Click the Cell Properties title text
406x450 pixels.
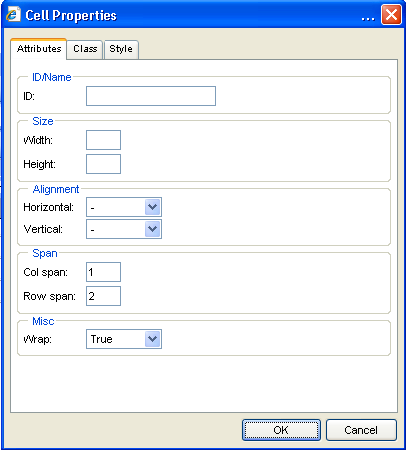coord(71,15)
